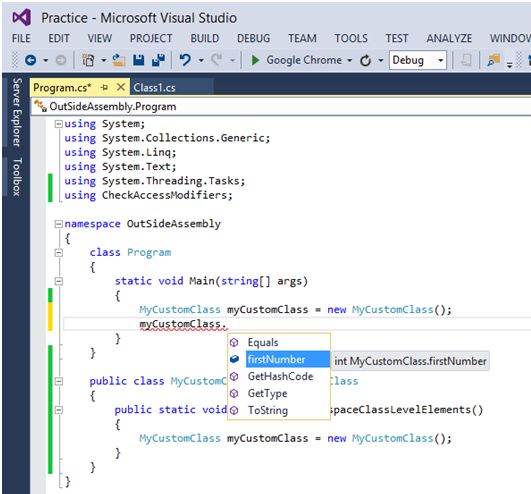Collapse the public class MyCustomClass block
This screenshot has height=494, width=531.
coord(59,381)
